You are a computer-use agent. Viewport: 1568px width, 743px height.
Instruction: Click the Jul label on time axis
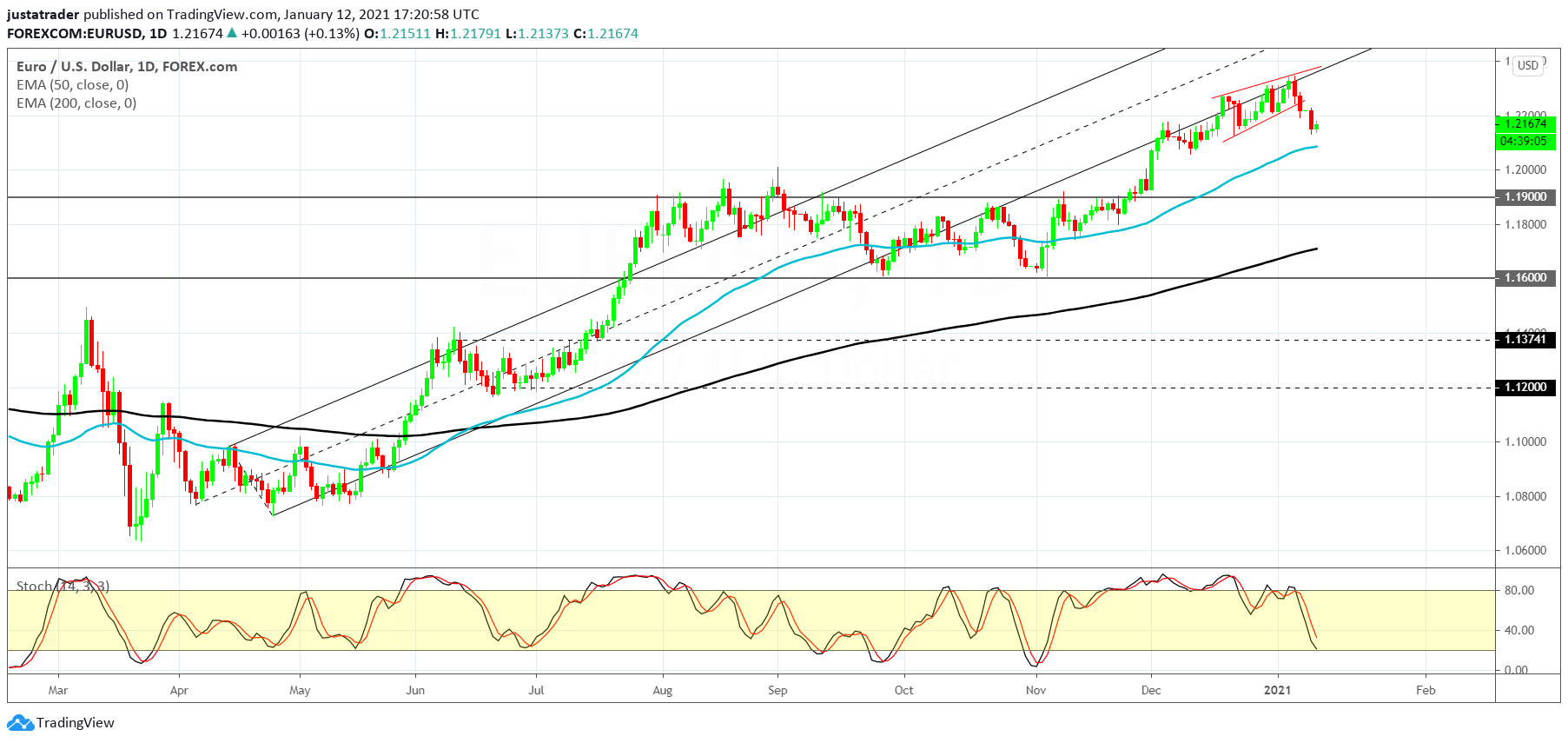[536, 691]
